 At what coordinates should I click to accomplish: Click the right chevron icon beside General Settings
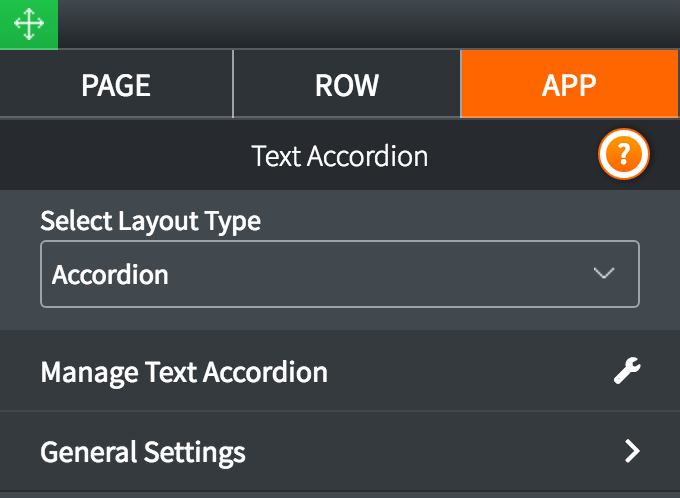pos(632,451)
